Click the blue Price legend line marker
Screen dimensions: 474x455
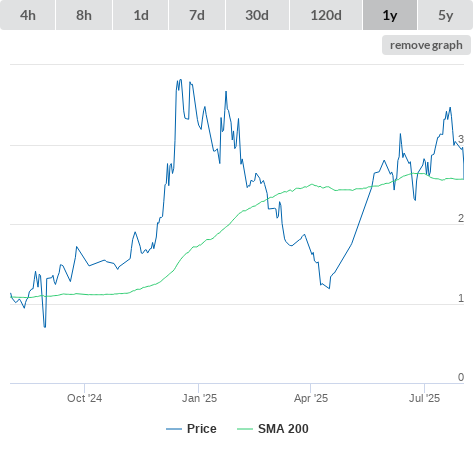pos(174,429)
